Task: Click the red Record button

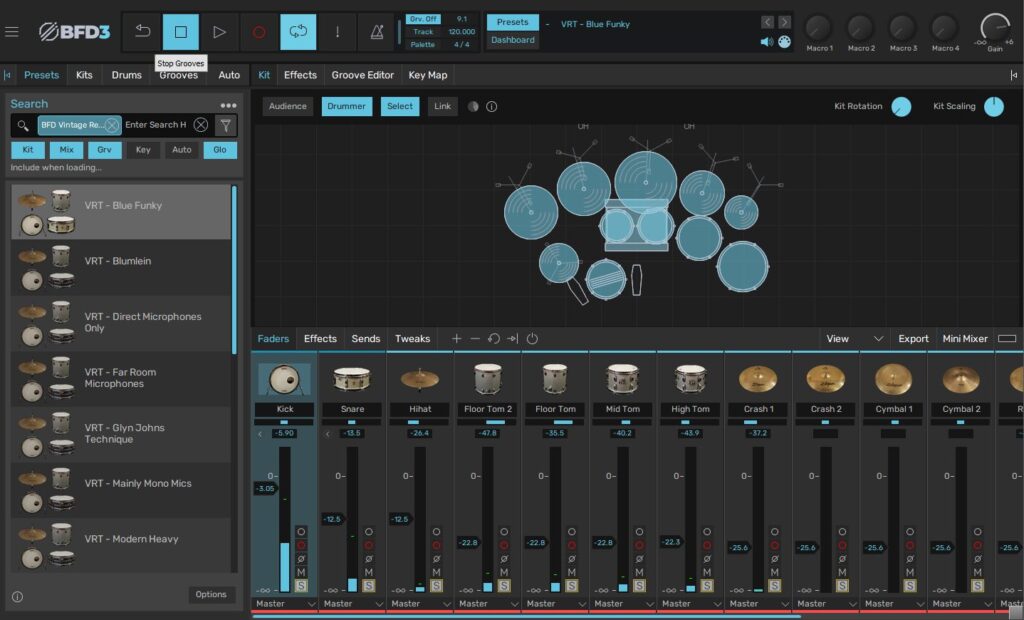Action: (x=259, y=32)
